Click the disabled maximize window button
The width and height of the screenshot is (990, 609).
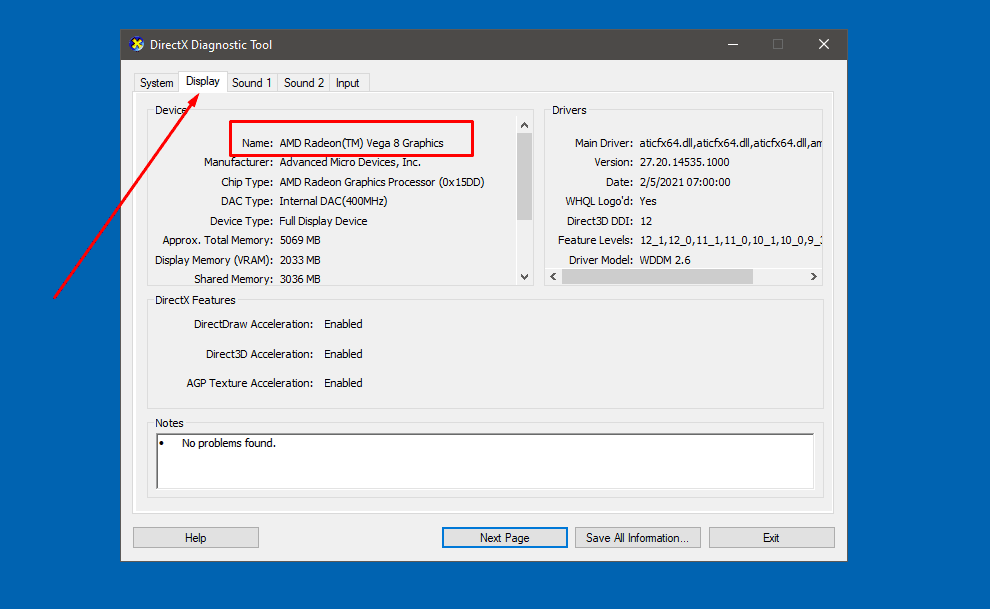point(778,44)
